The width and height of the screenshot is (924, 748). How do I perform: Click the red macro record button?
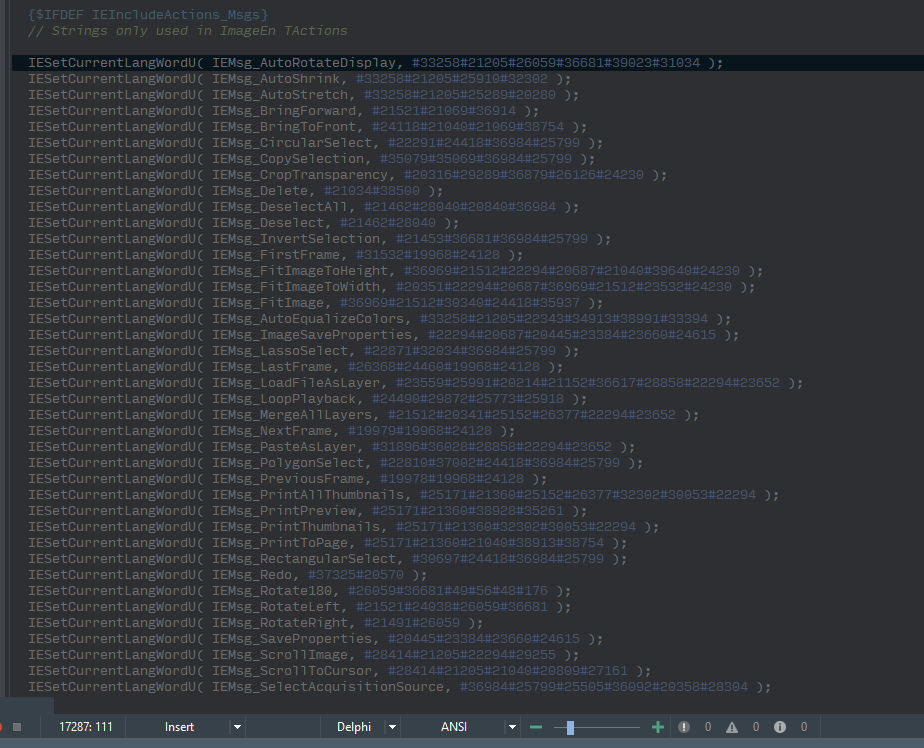click(x=3, y=727)
